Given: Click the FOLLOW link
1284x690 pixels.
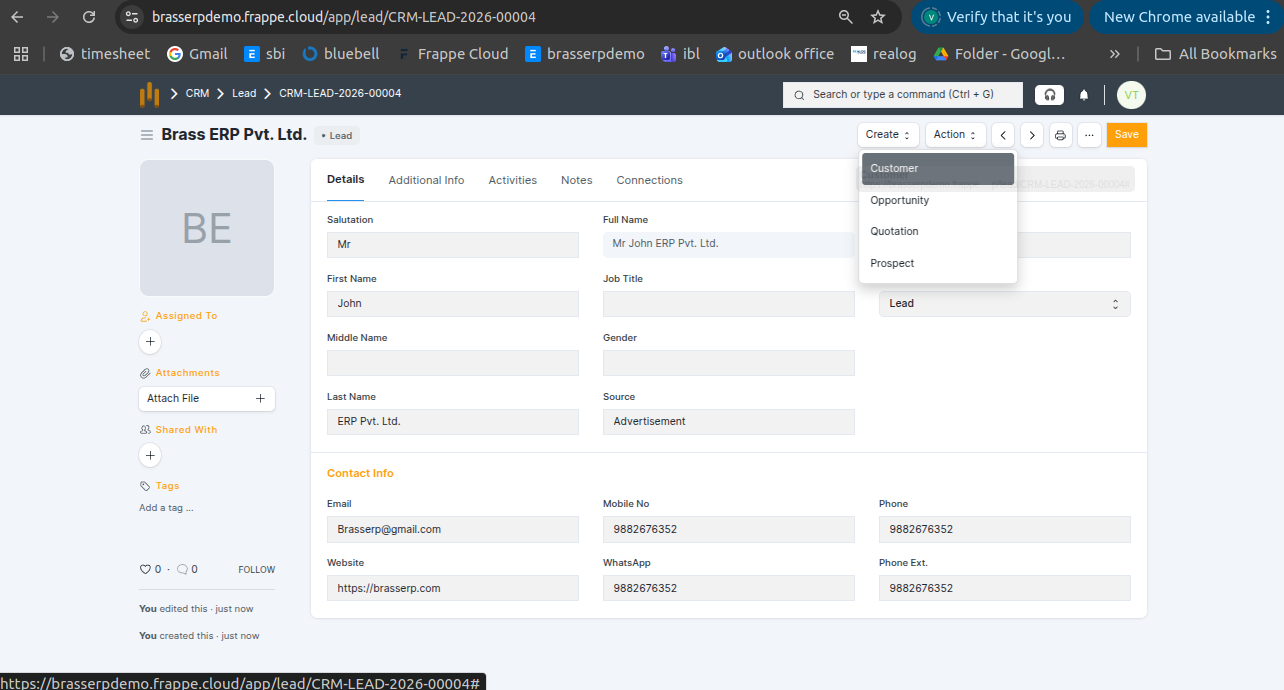Looking at the screenshot, I should pos(256,569).
